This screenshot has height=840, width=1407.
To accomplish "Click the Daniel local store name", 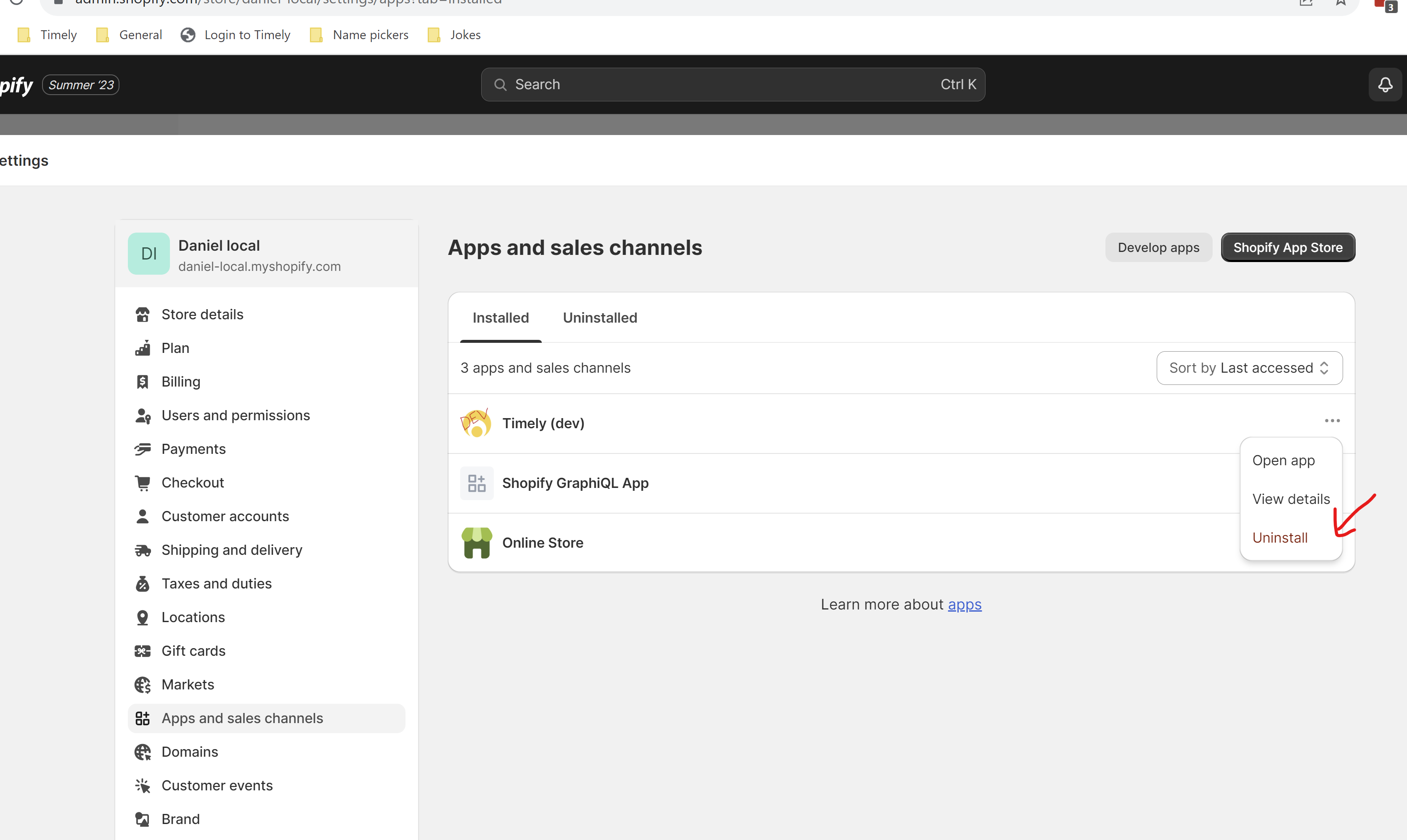I will tap(219, 246).
